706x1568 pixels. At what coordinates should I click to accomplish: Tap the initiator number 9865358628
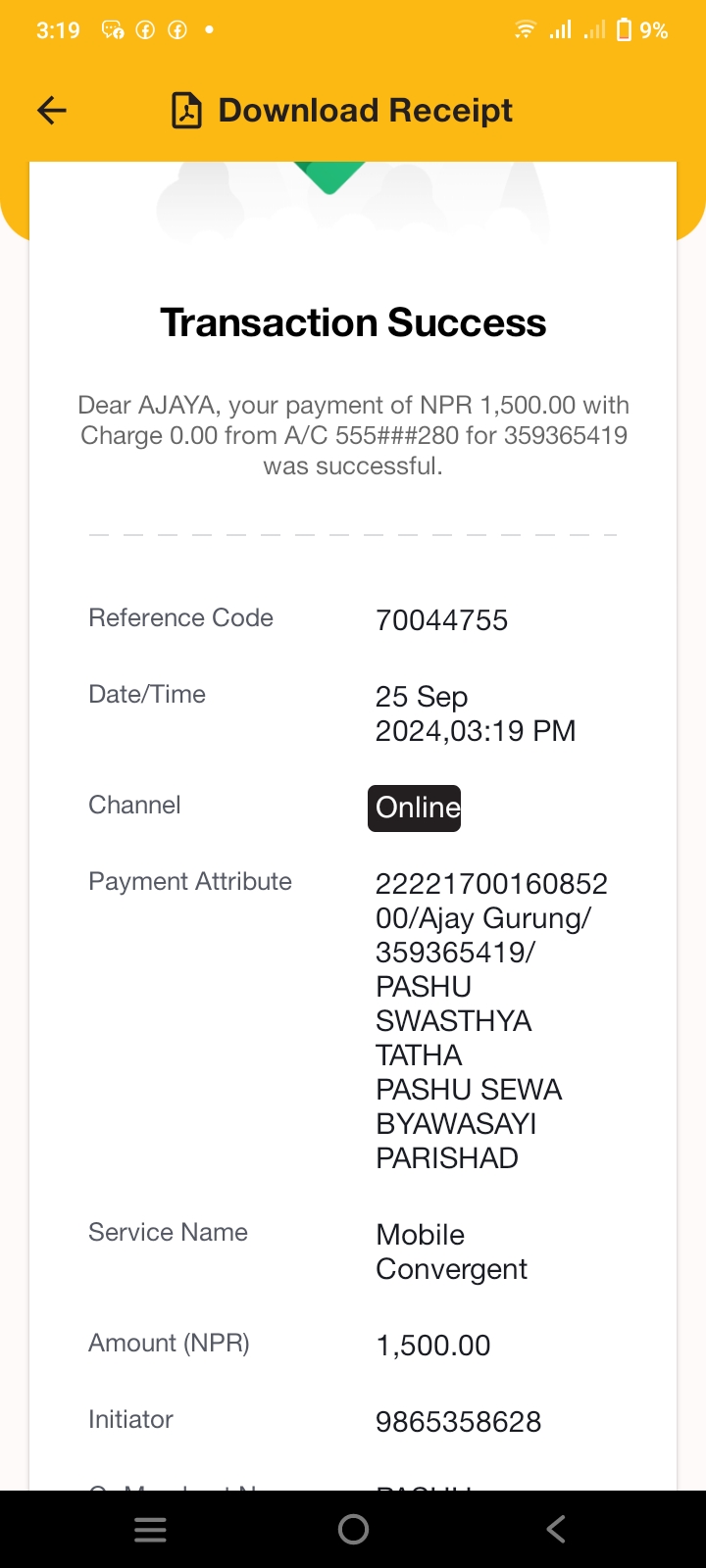pos(459,1422)
